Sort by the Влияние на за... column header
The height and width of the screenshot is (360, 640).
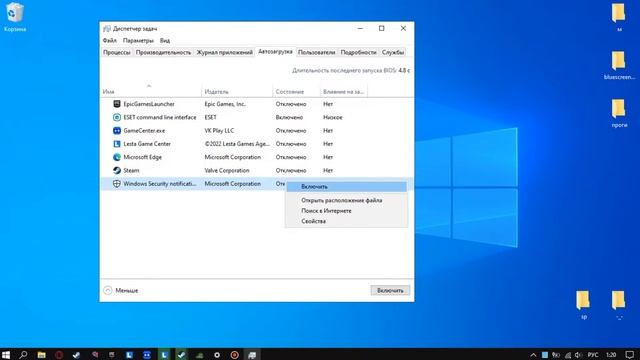(x=344, y=91)
